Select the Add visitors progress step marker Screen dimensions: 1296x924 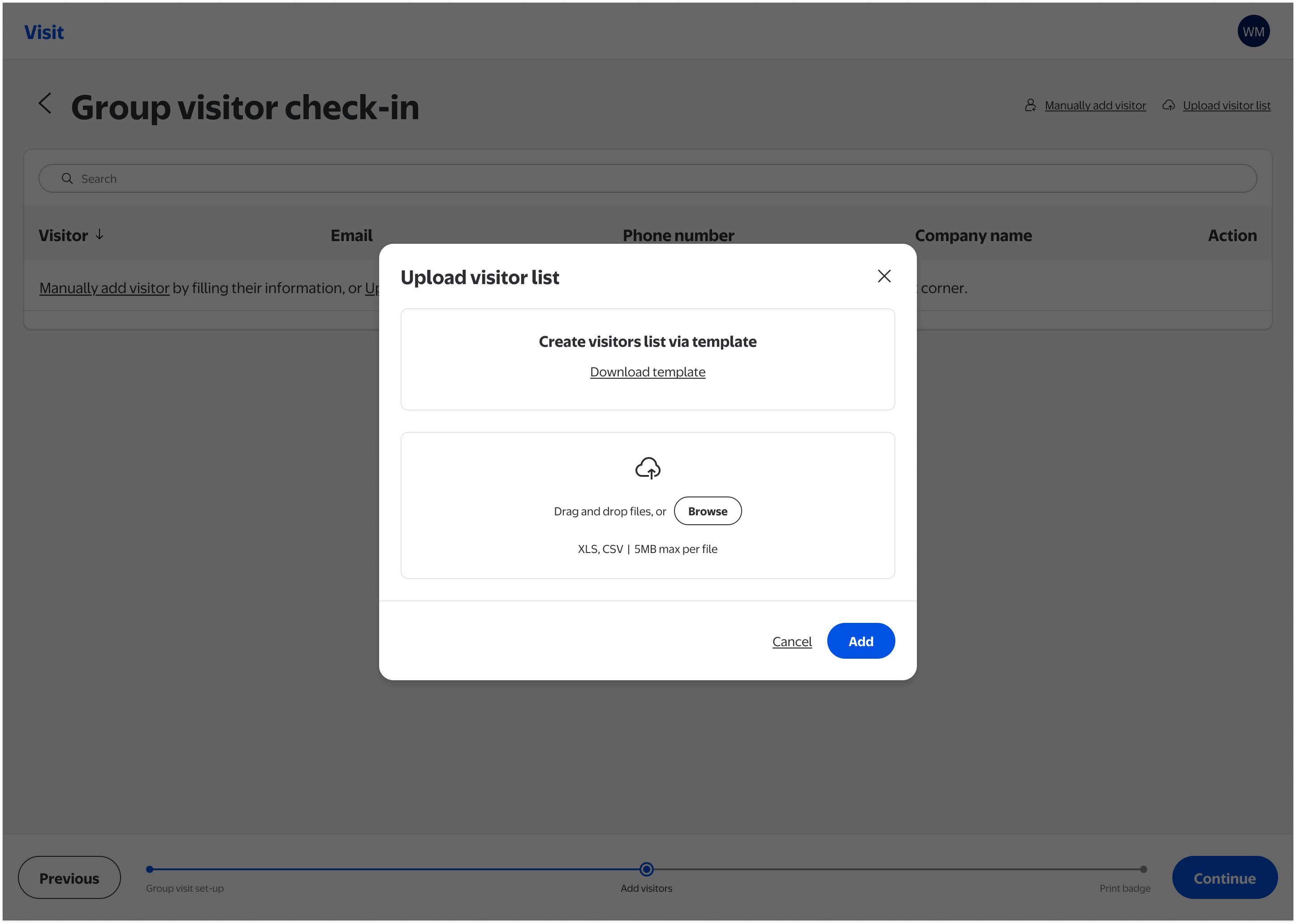[646, 869]
